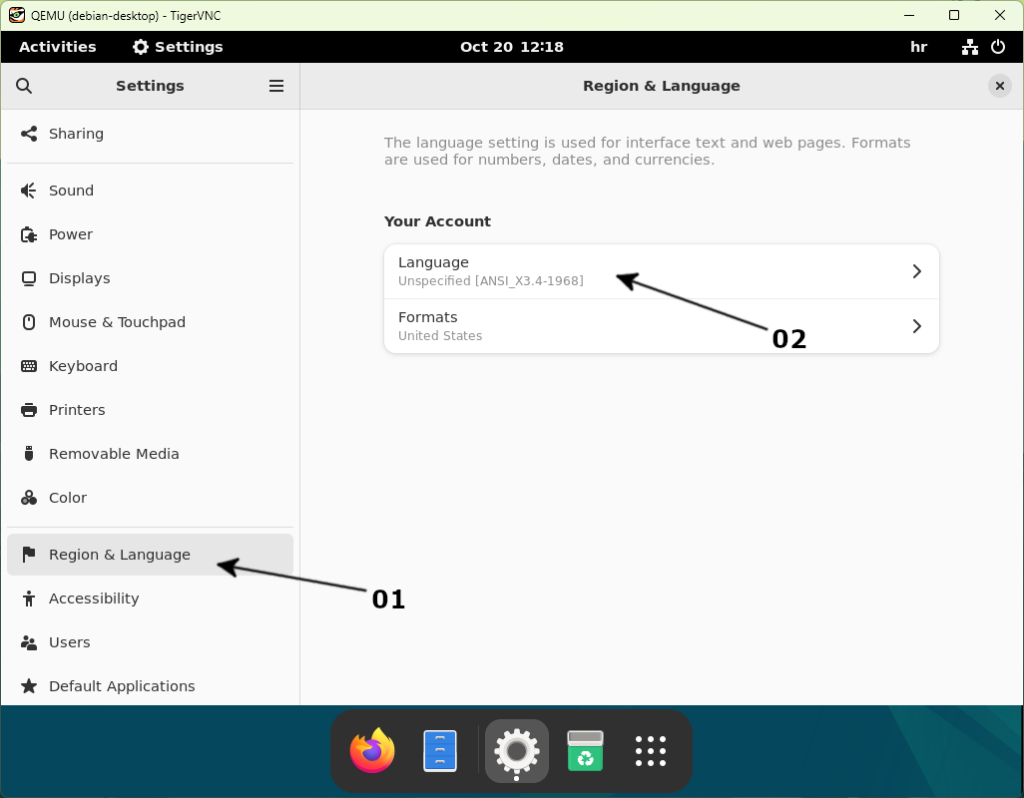Select the hr keyboard layout indicator
Image resolution: width=1024 pixels, height=798 pixels.
[918, 47]
